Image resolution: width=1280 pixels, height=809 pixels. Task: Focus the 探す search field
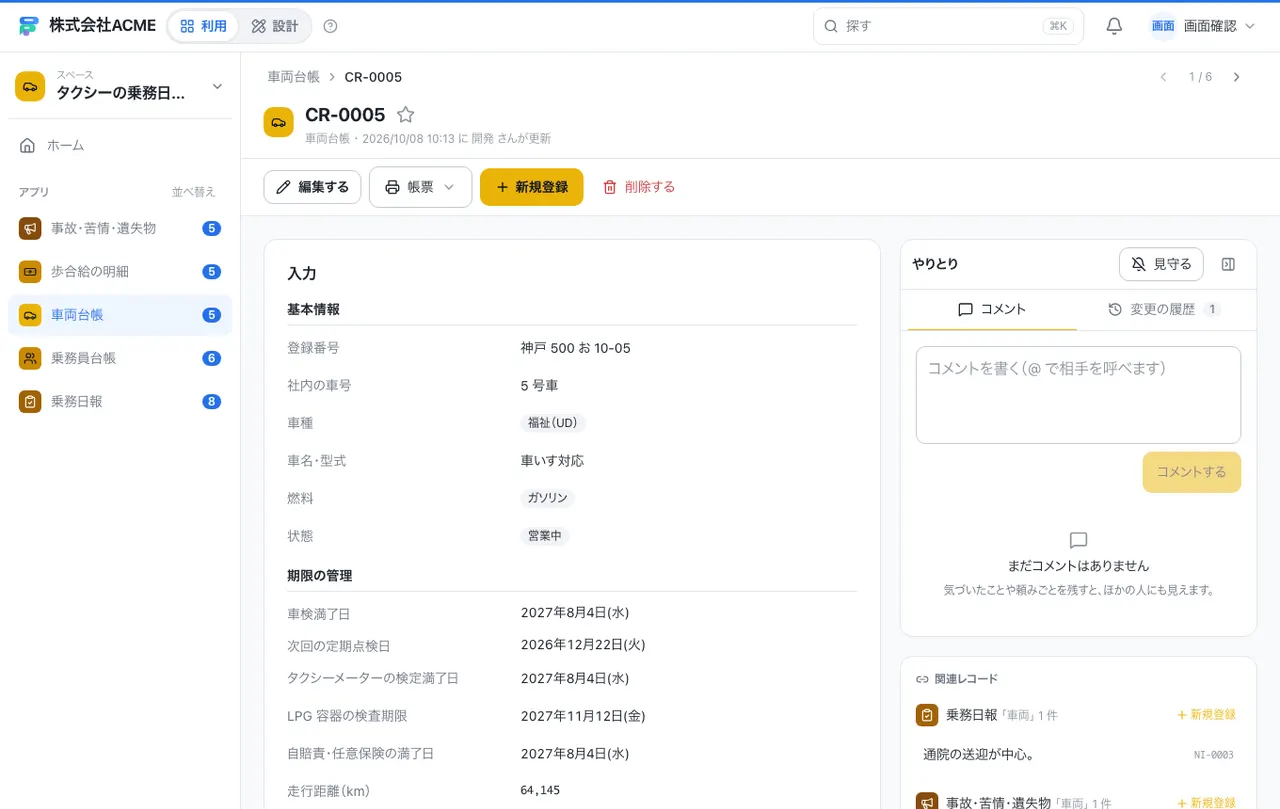point(948,26)
